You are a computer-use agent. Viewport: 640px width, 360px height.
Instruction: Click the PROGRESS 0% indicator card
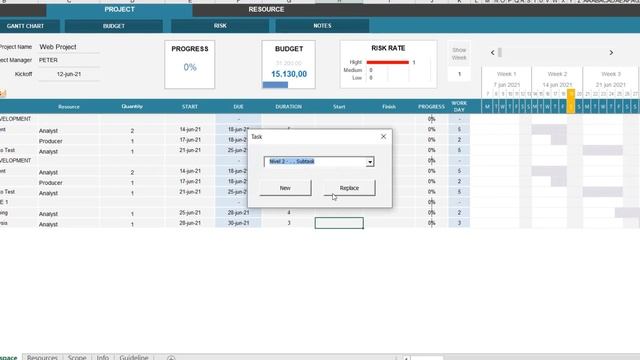[x=190, y=64]
